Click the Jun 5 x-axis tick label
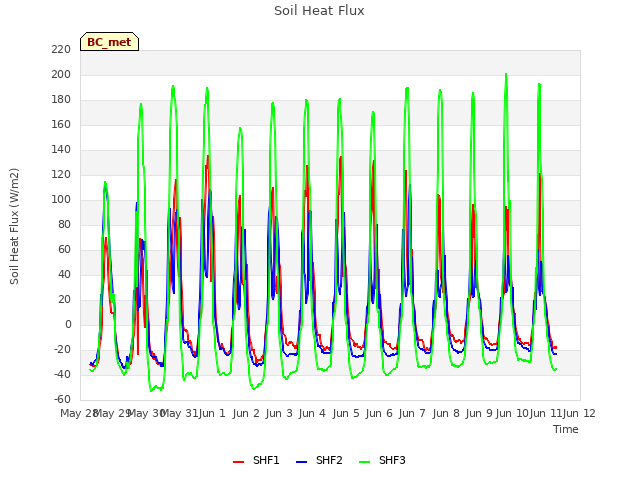Screen dimensions: 640x480 coord(346,413)
